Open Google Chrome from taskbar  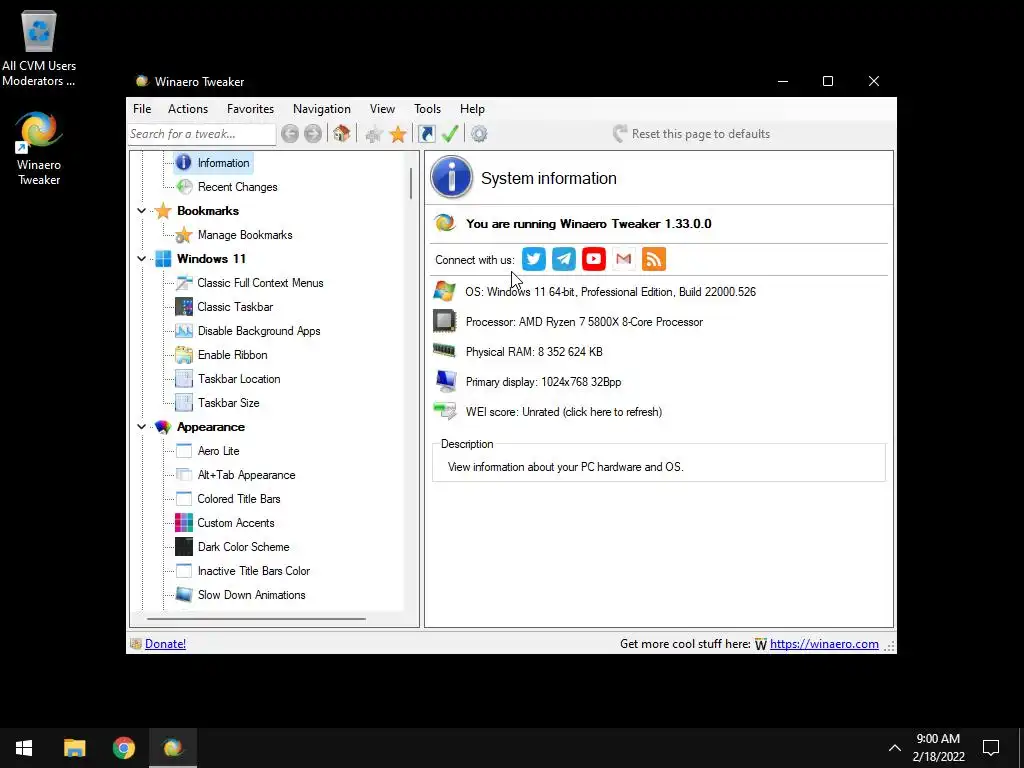(x=124, y=748)
